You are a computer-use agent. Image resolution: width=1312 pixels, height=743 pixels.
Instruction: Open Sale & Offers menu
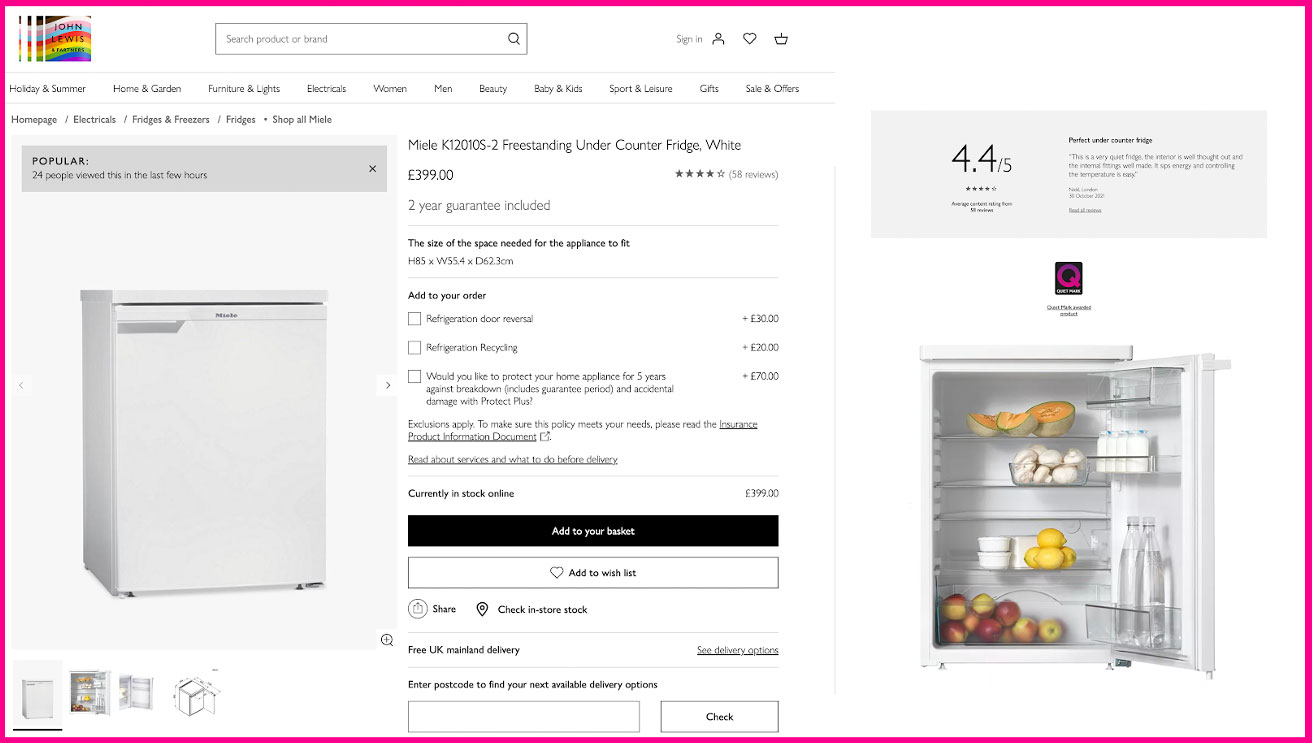click(x=772, y=89)
